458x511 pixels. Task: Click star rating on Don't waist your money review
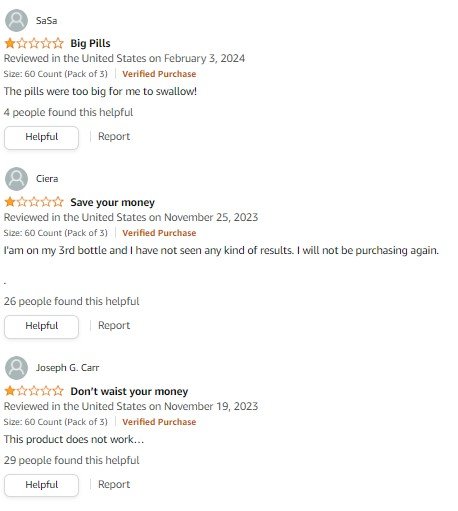(x=34, y=391)
